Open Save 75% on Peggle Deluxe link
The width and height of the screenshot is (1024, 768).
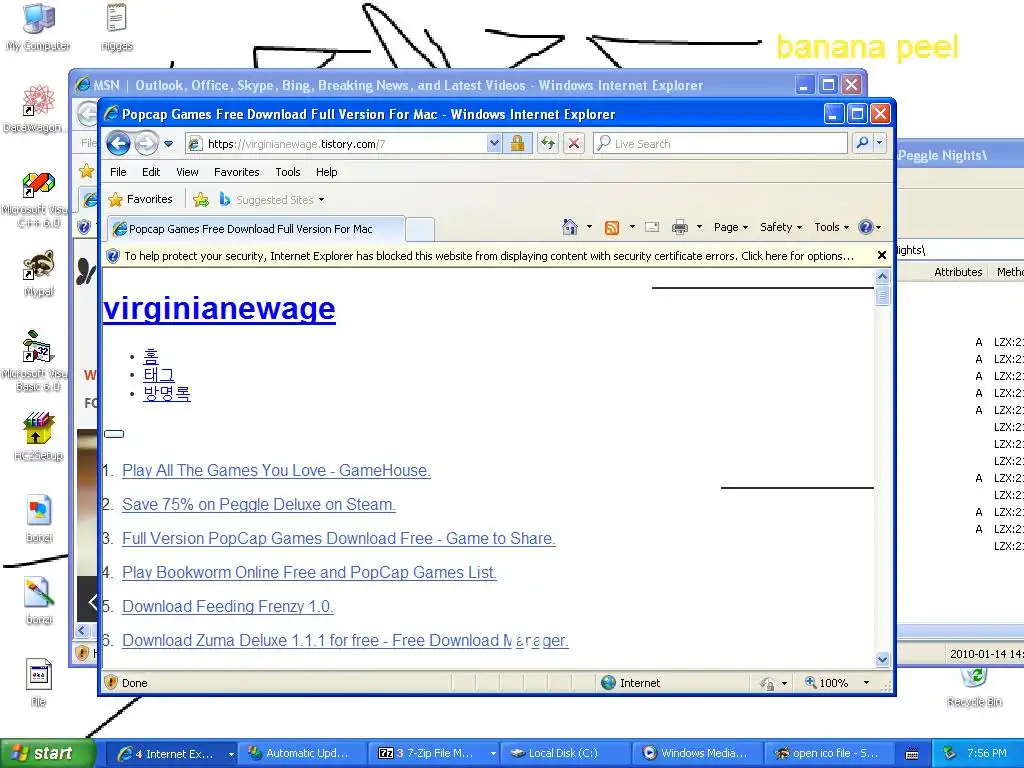tap(259, 505)
